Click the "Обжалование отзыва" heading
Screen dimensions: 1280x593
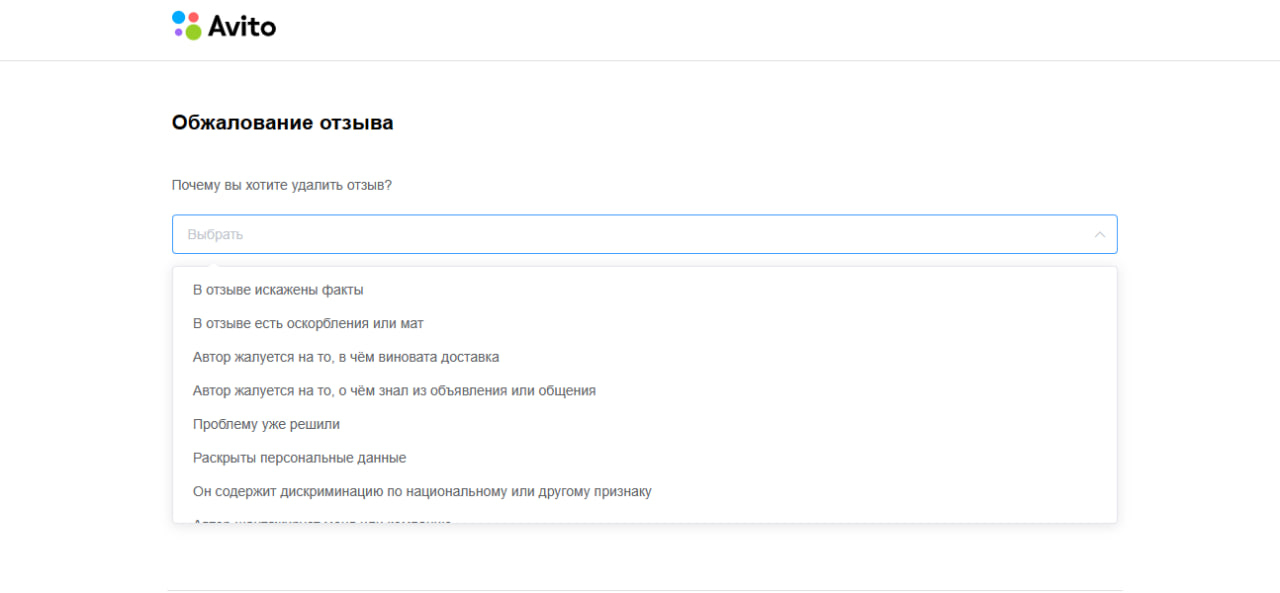tap(282, 123)
